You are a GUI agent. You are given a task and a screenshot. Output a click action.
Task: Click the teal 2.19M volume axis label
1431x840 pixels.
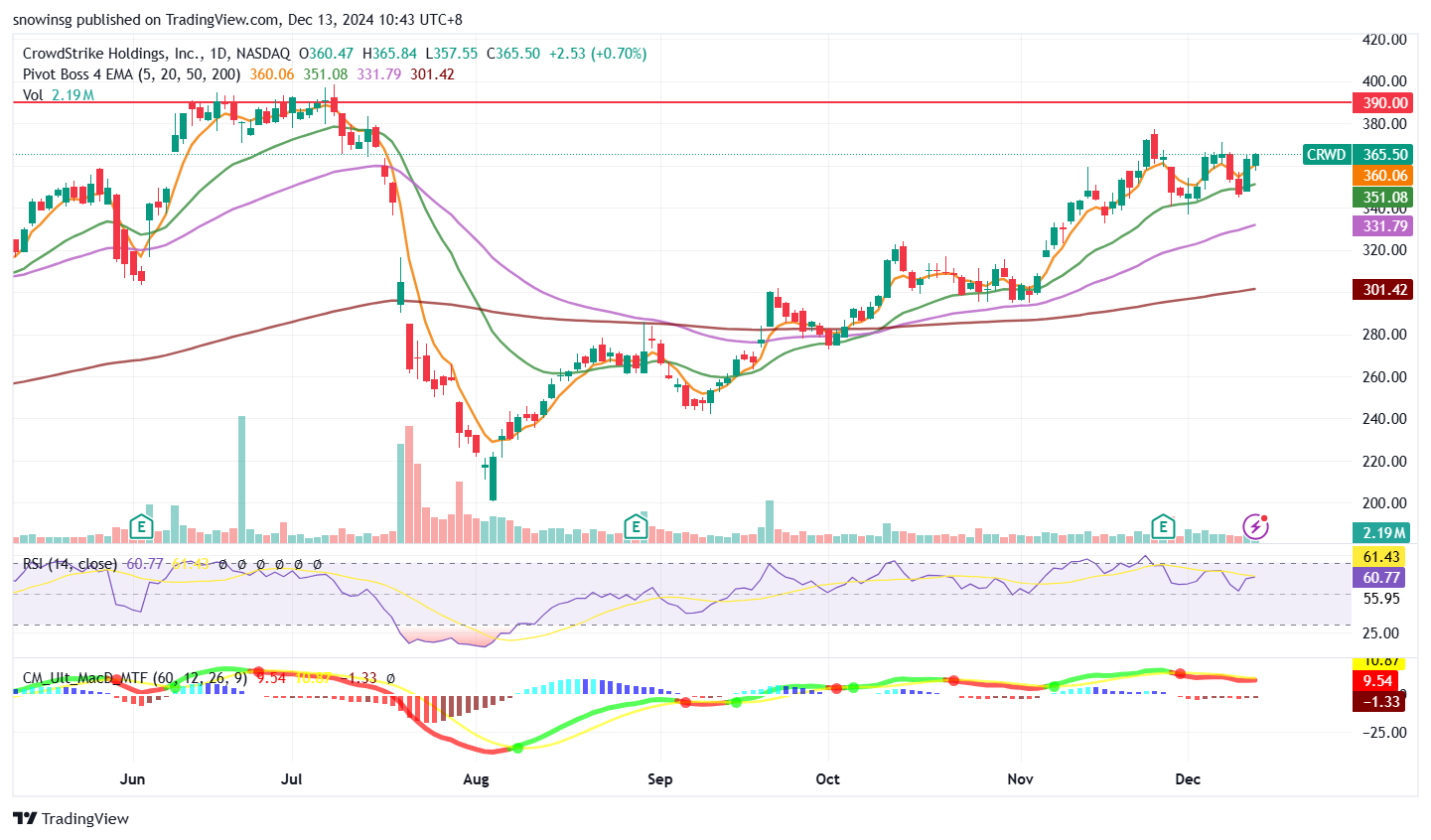[1384, 533]
